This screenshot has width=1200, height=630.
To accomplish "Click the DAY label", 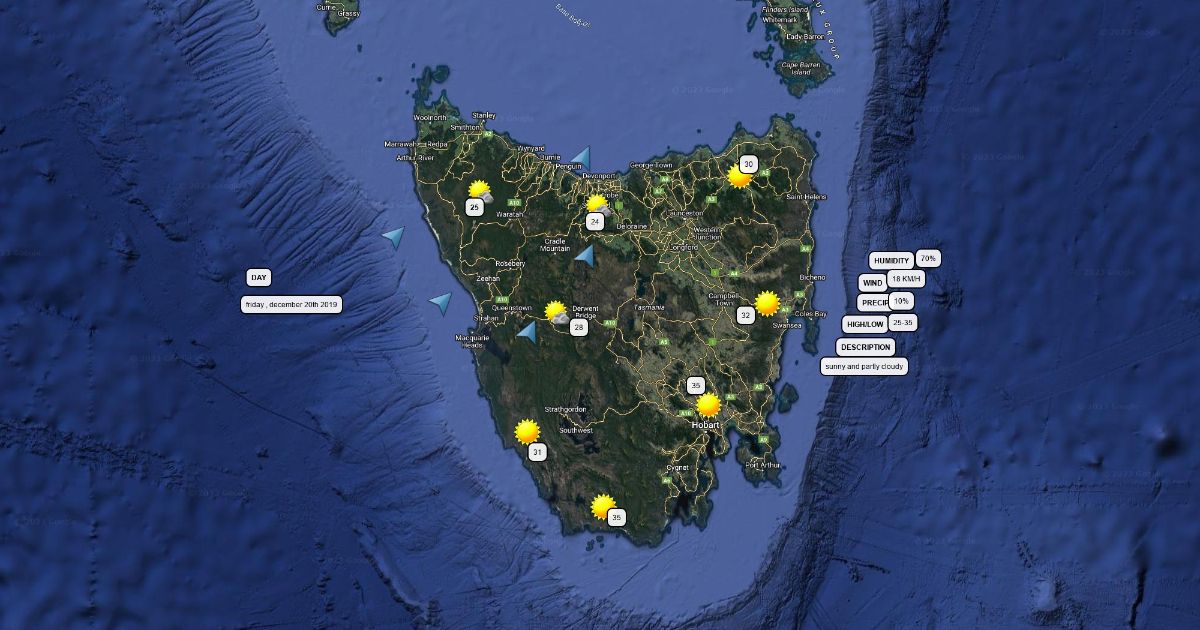I will [x=259, y=278].
